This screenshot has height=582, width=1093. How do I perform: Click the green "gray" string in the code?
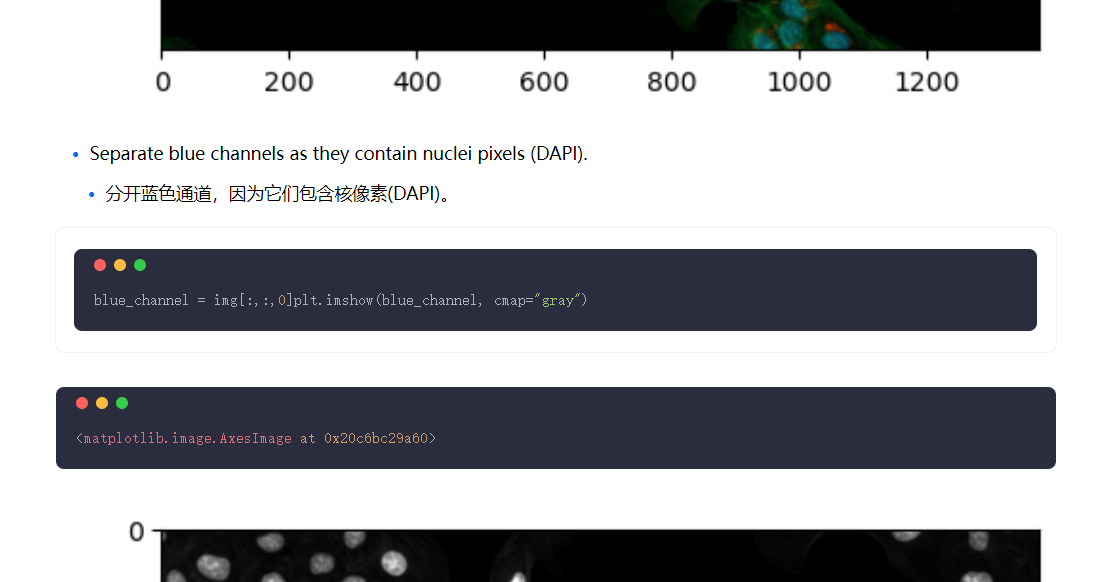[558, 300]
